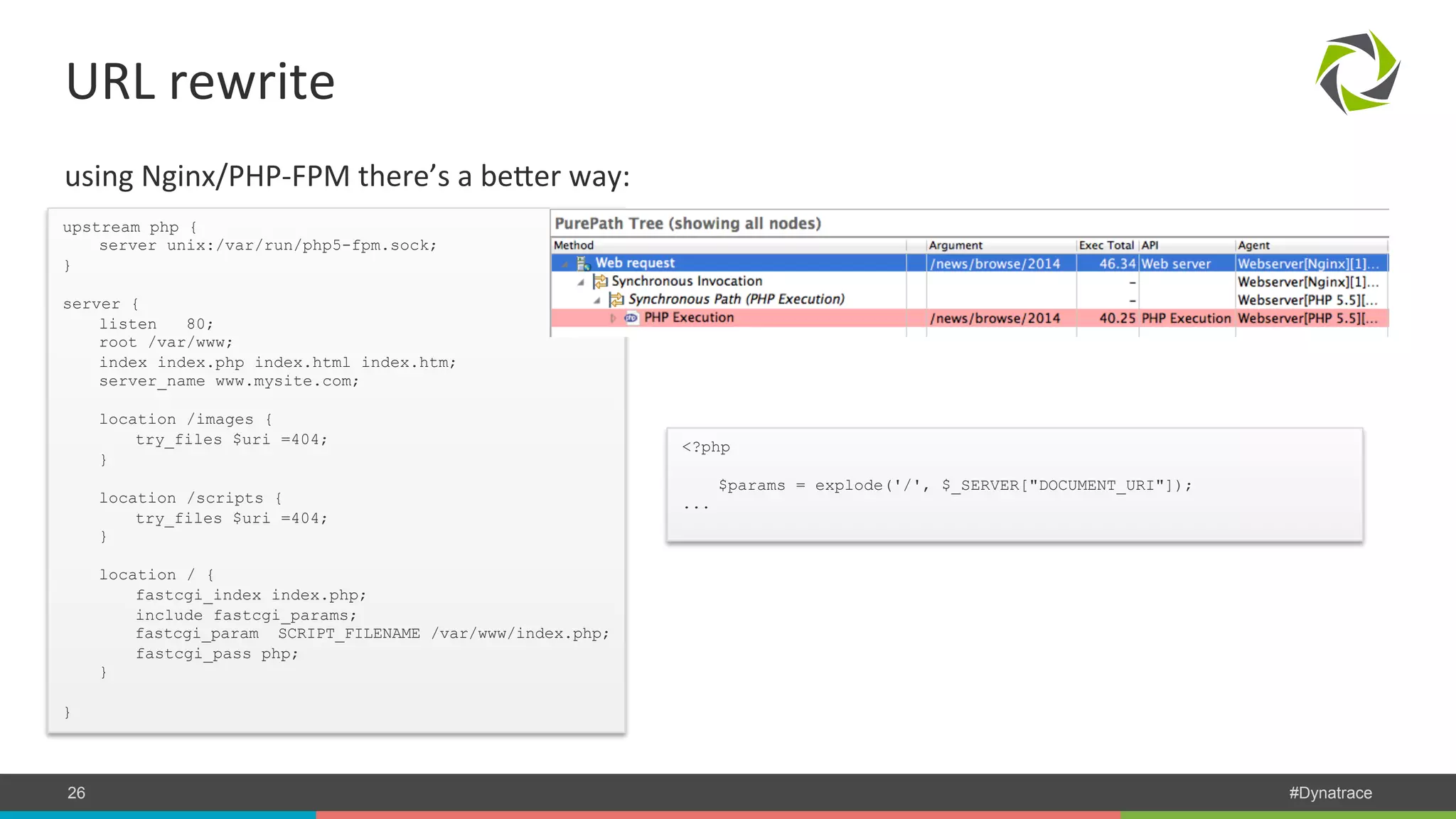Click the Dynatrace logo in the top corner

click(1358, 72)
